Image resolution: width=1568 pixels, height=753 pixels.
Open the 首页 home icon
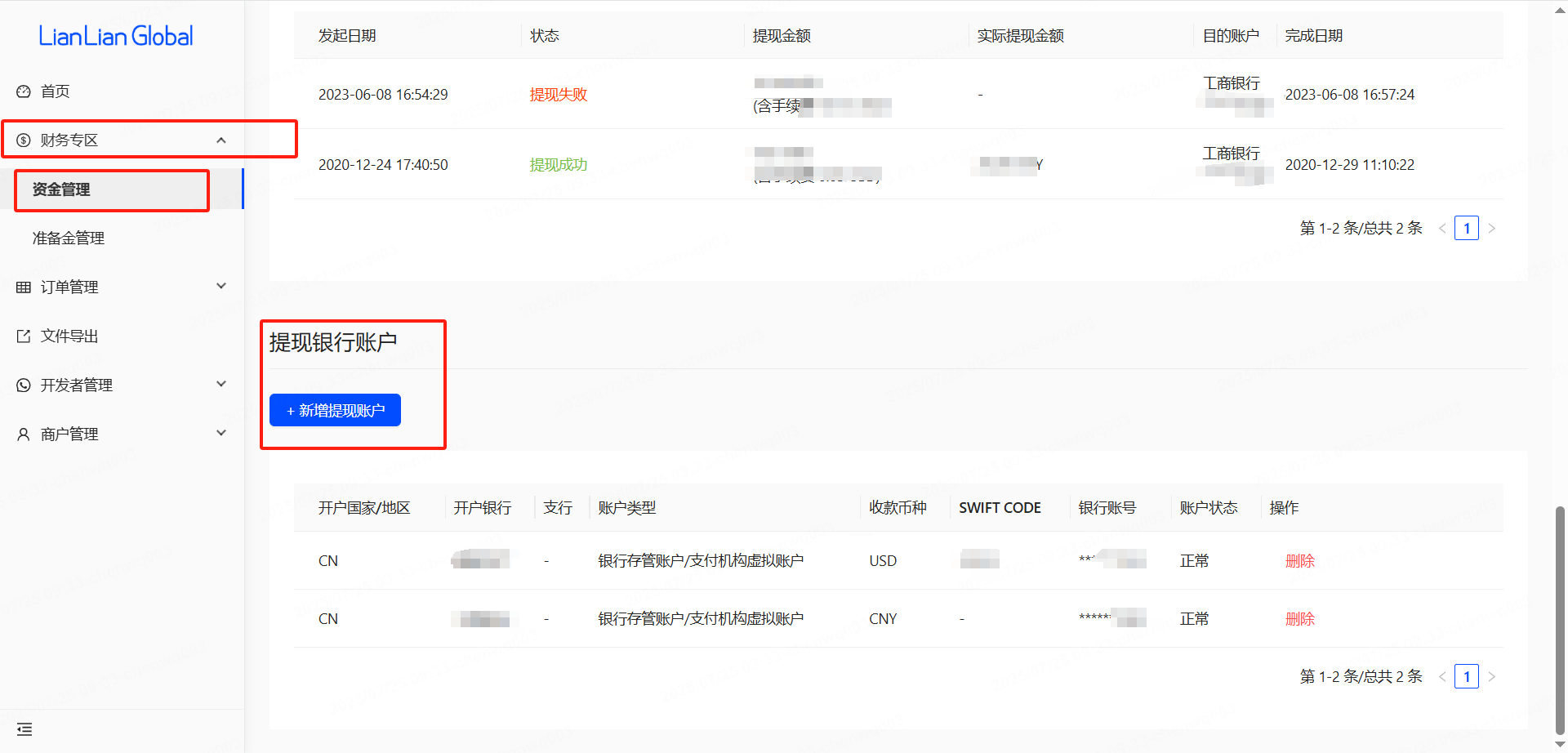click(x=24, y=91)
